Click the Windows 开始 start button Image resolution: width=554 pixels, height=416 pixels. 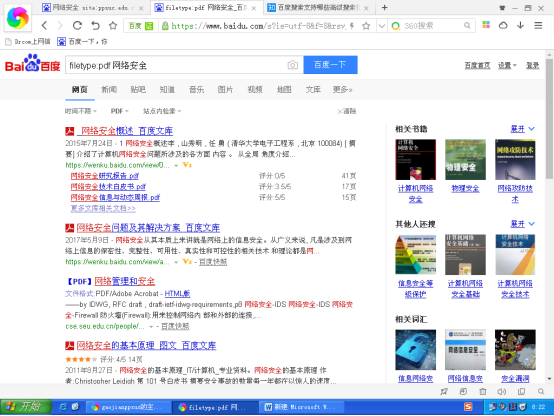click(26, 407)
